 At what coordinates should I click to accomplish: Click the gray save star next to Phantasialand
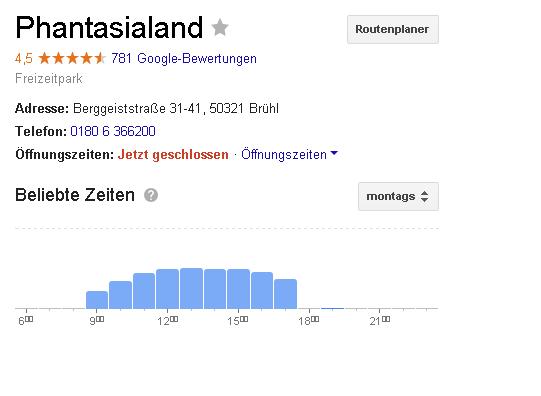coord(220,28)
